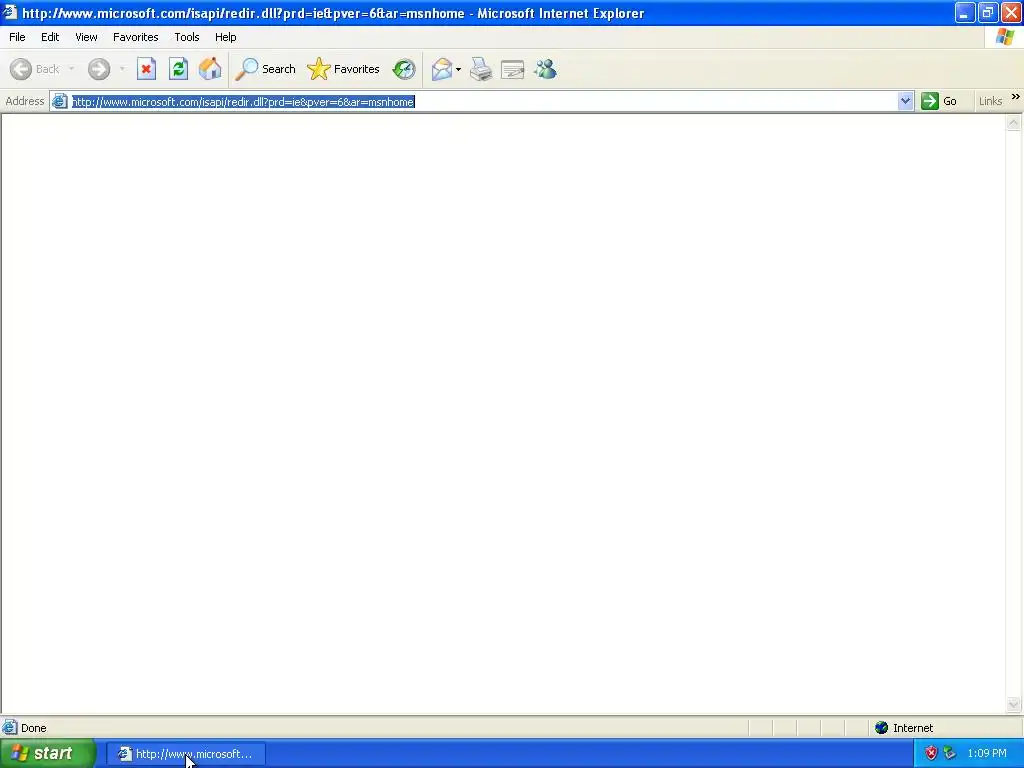Click the Back navigation button

(x=35, y=69)
